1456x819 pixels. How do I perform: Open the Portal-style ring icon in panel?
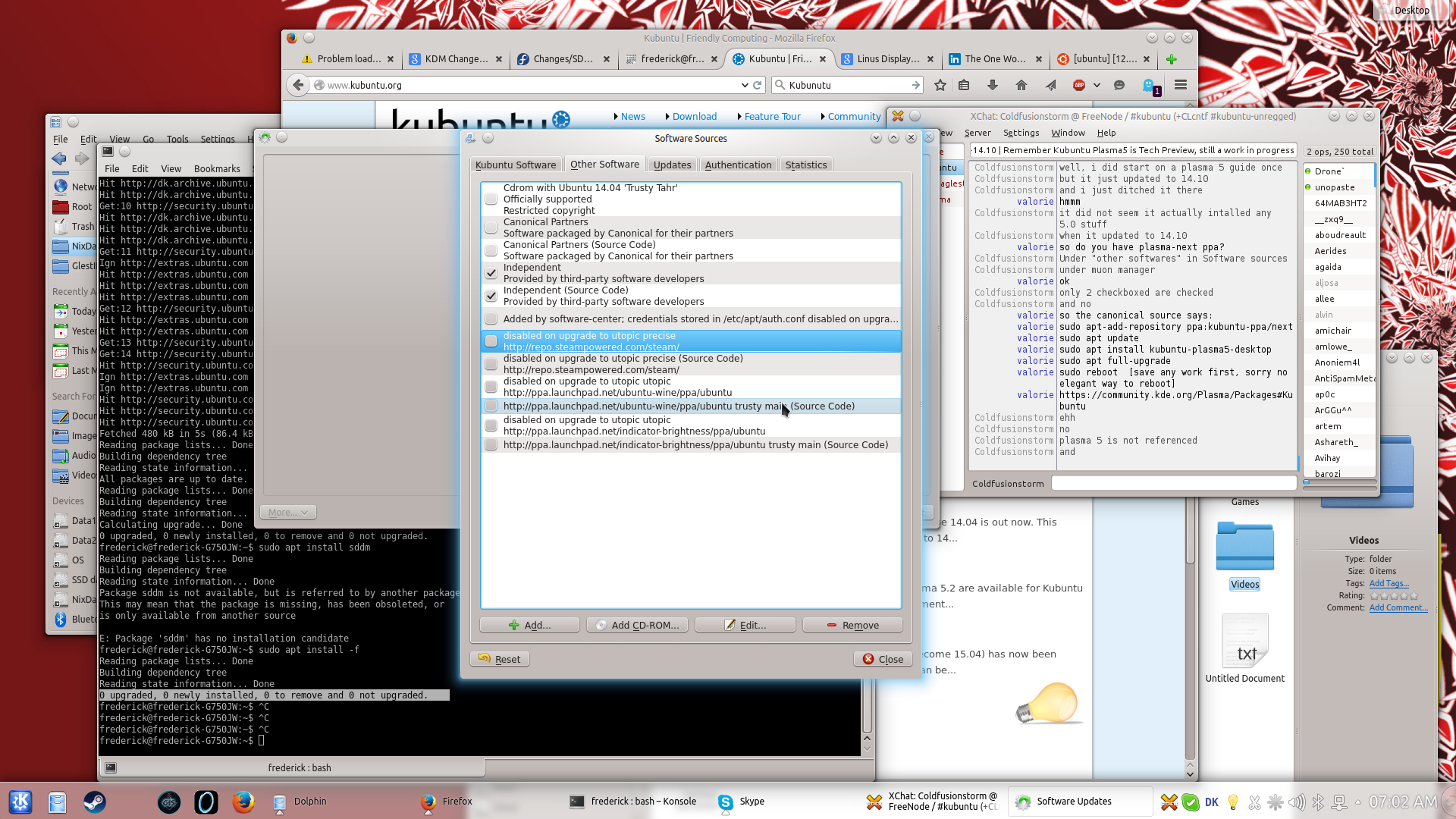click(206, 802)
